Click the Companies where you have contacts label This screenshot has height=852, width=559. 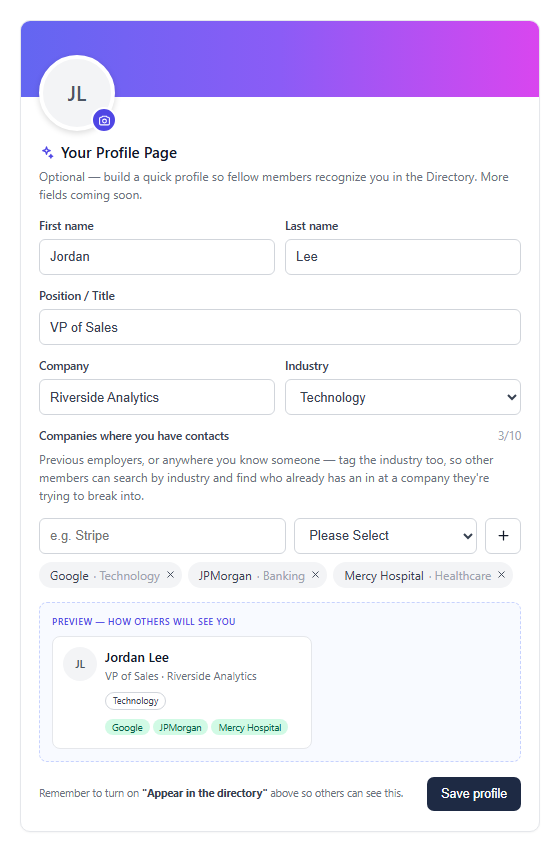point(134,436)
